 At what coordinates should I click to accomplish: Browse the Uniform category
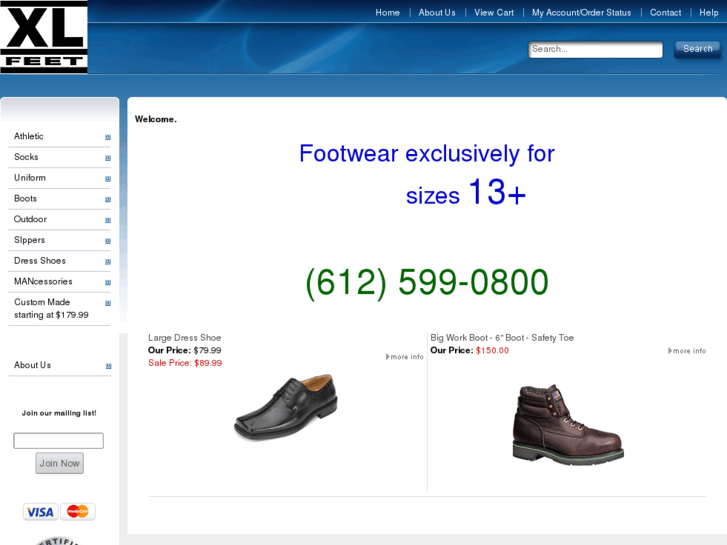click(30, 178)
